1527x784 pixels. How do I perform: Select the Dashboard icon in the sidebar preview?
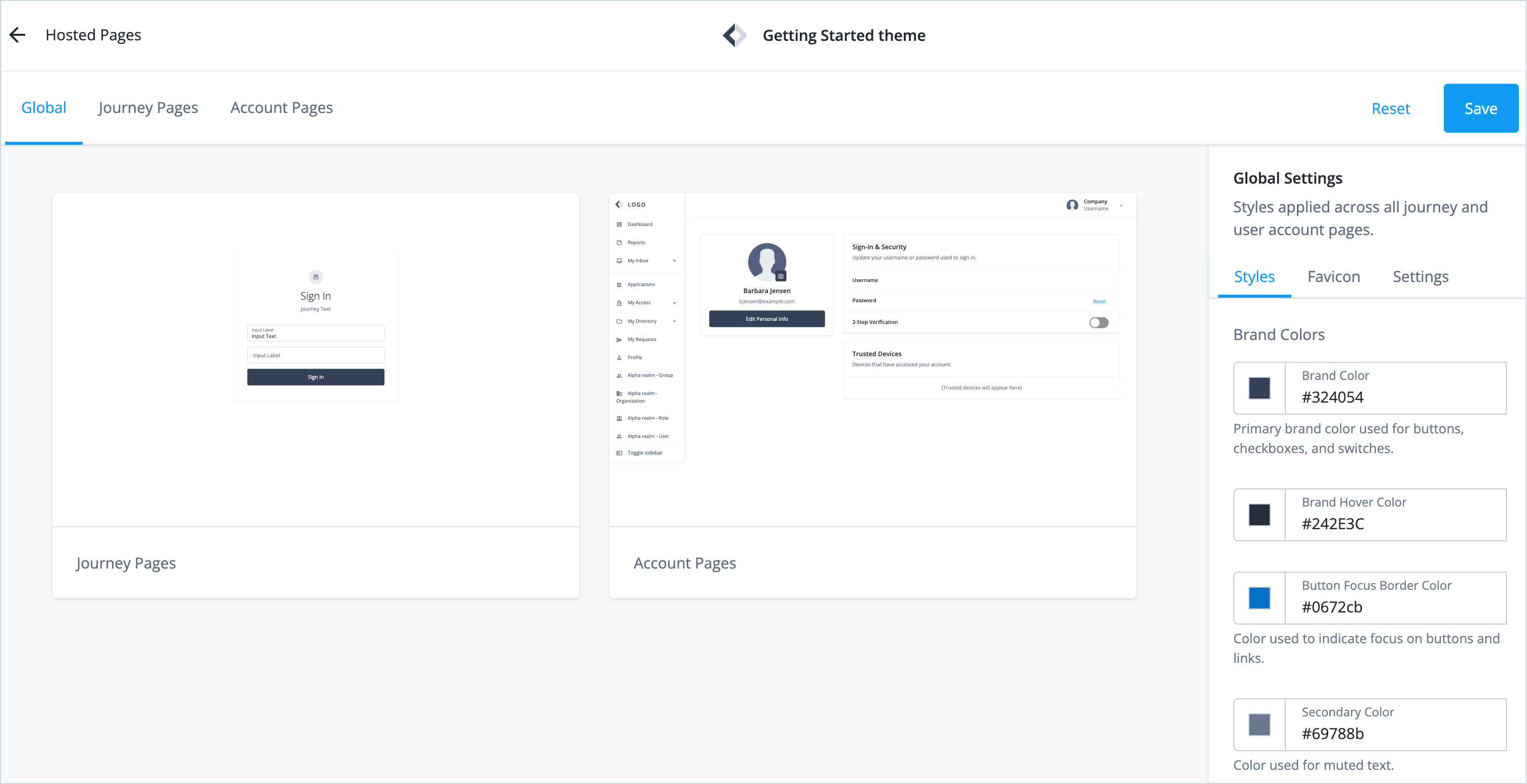(619, 224)
